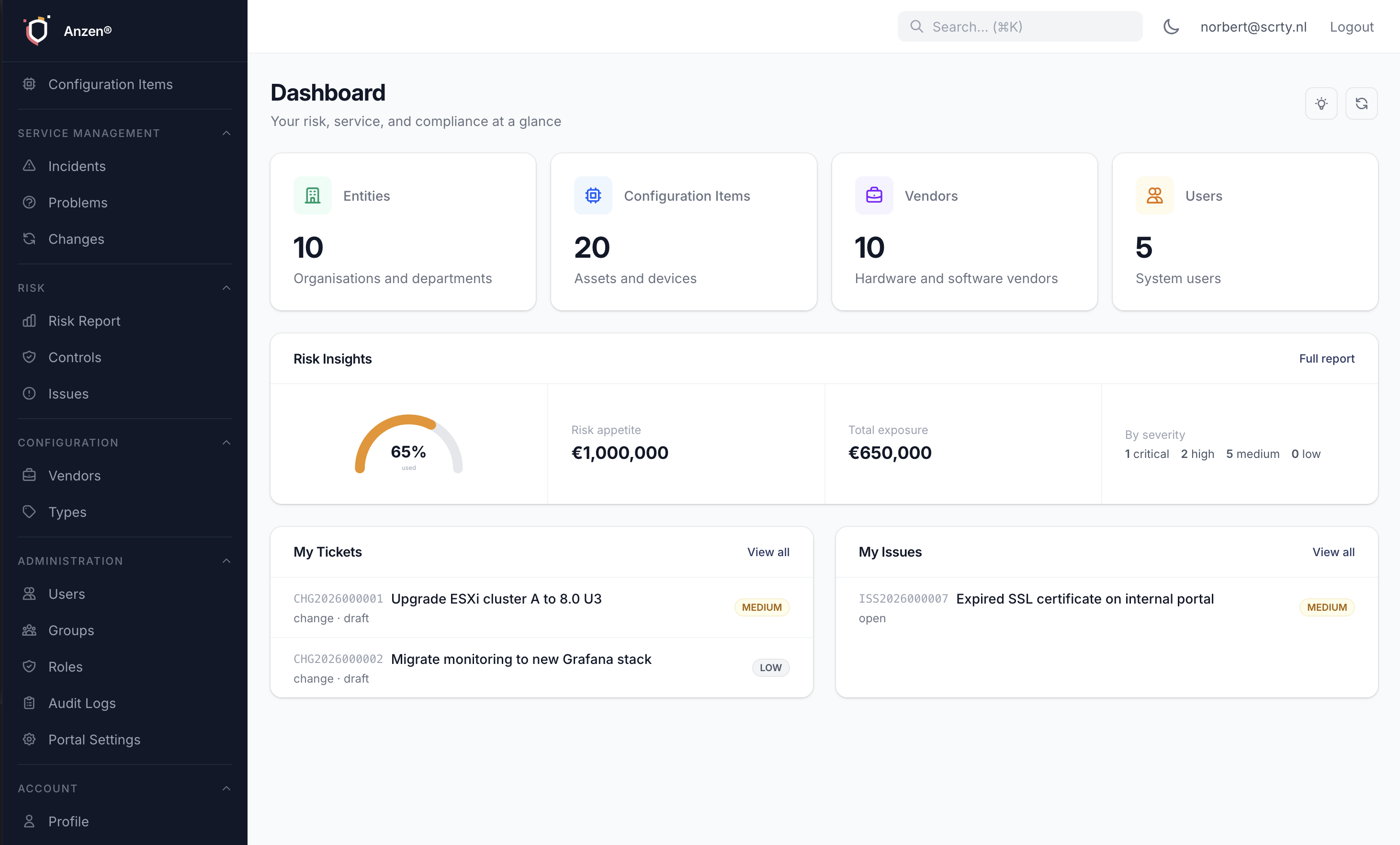Click the Incidents warning triangle icon
Viewport: 1400px width, 845px height.
point(29,166)
